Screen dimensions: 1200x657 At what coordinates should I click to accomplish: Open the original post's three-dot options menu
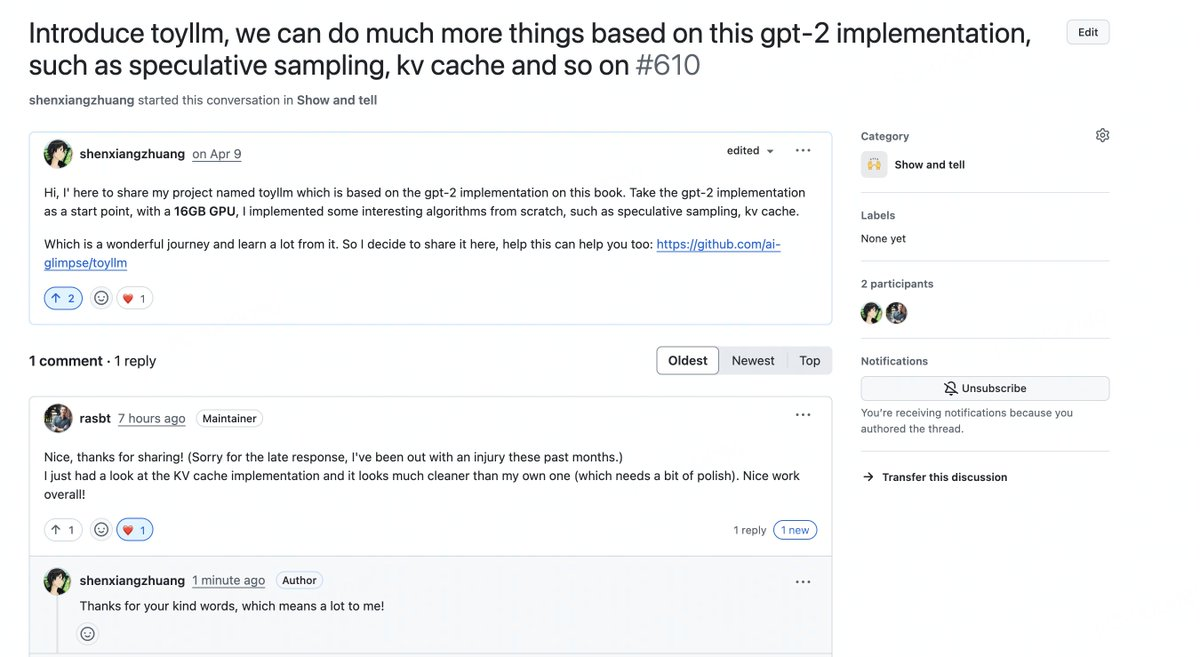(x=803, y=151)
